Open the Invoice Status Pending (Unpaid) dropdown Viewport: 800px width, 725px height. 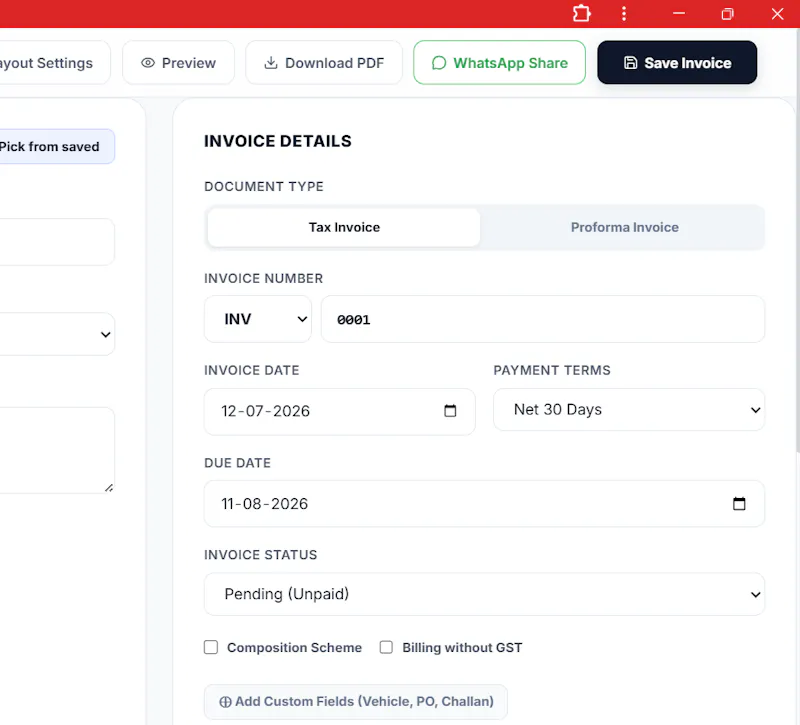click(x=484, y=594)
